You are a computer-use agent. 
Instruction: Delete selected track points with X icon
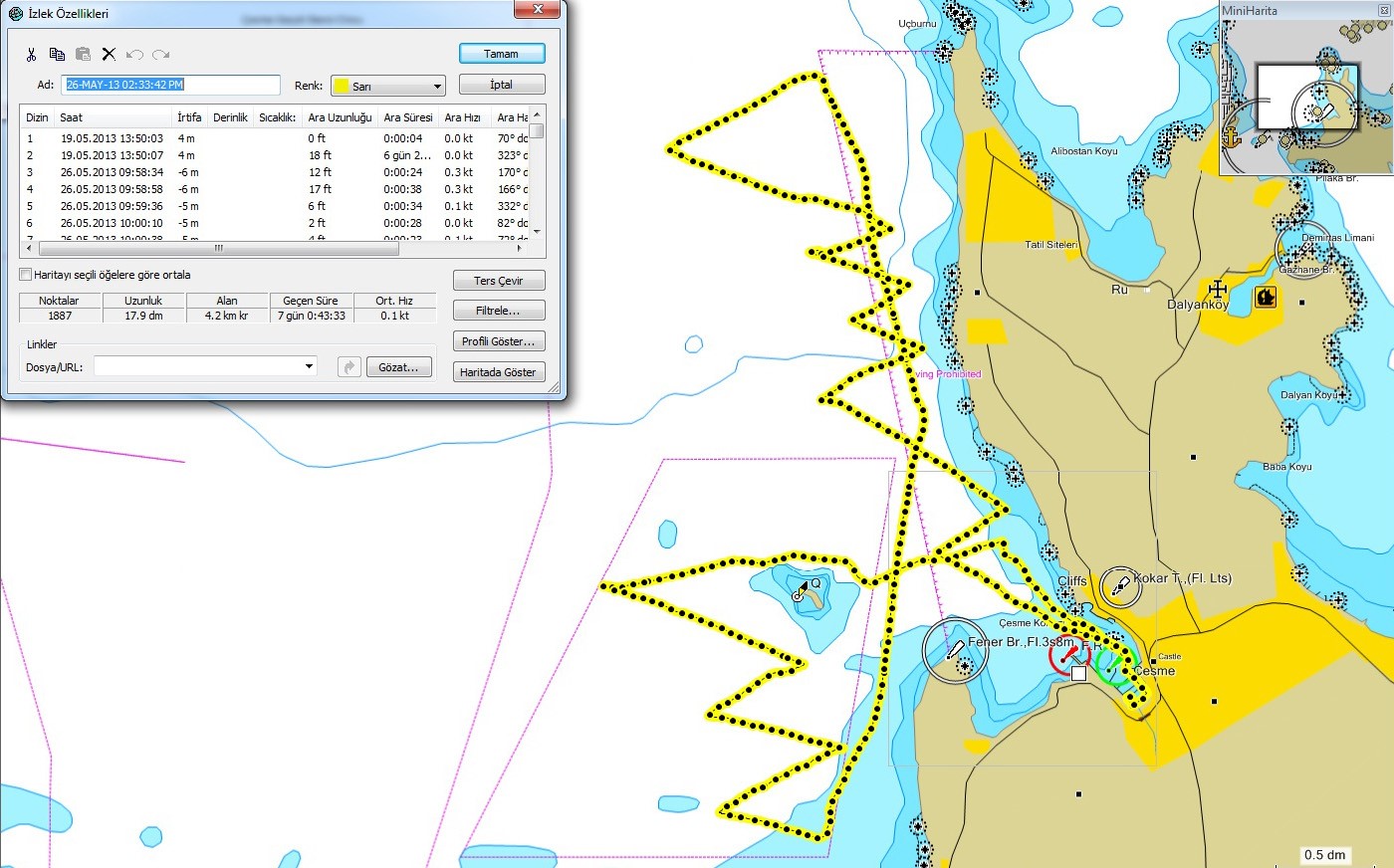(x=109, y=55)
